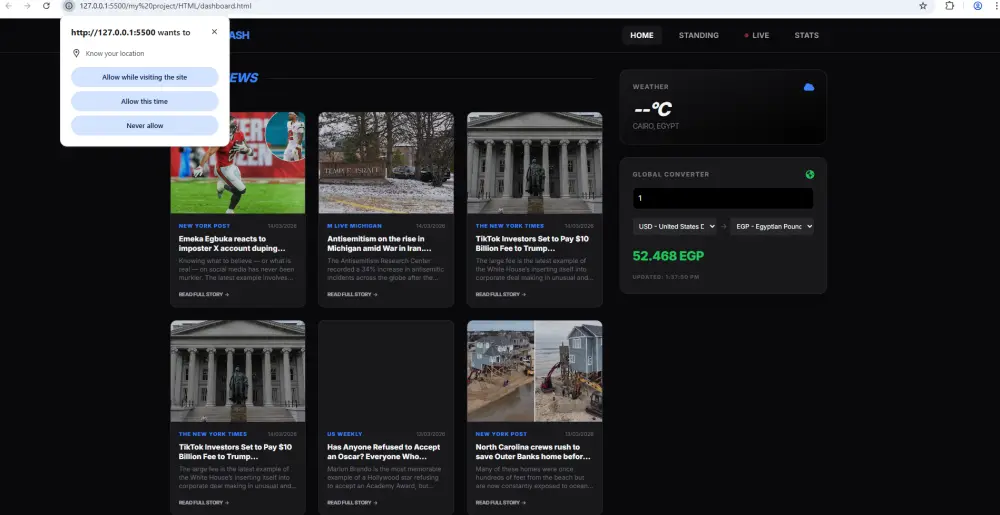This screenshot has width=1000, height=515.
Task: Click the --°C temperature reading
Action: coord(652,109)
